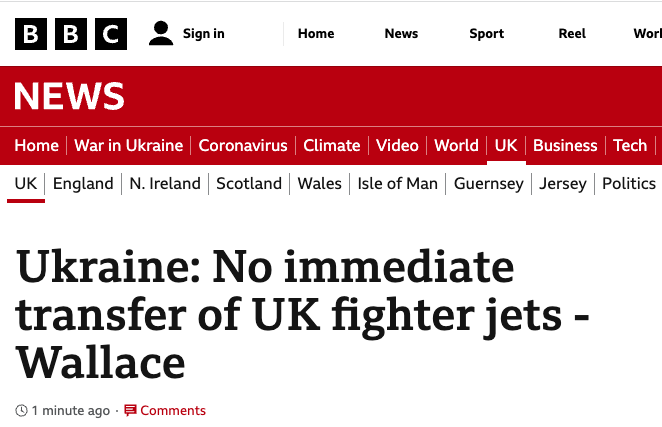Click the BBC logo blocks
Viewport: 662px width, 427px height.
[x=71, y=34]
